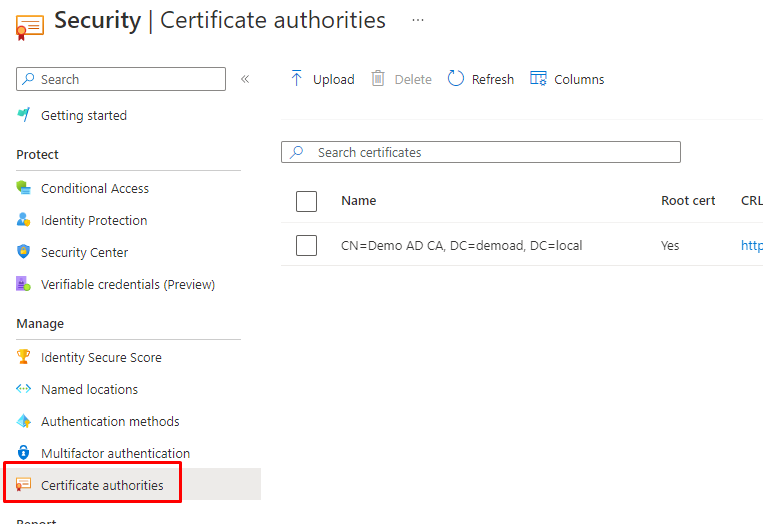Sort by the Name column header

[358, 200]
